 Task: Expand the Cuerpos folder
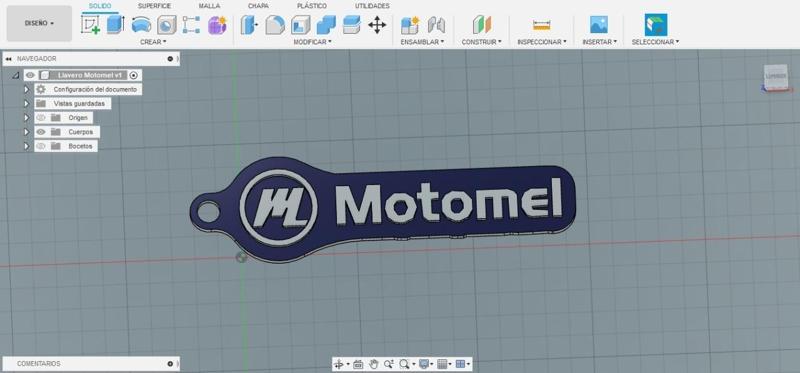pyautogui.click(x=27, y=132)
